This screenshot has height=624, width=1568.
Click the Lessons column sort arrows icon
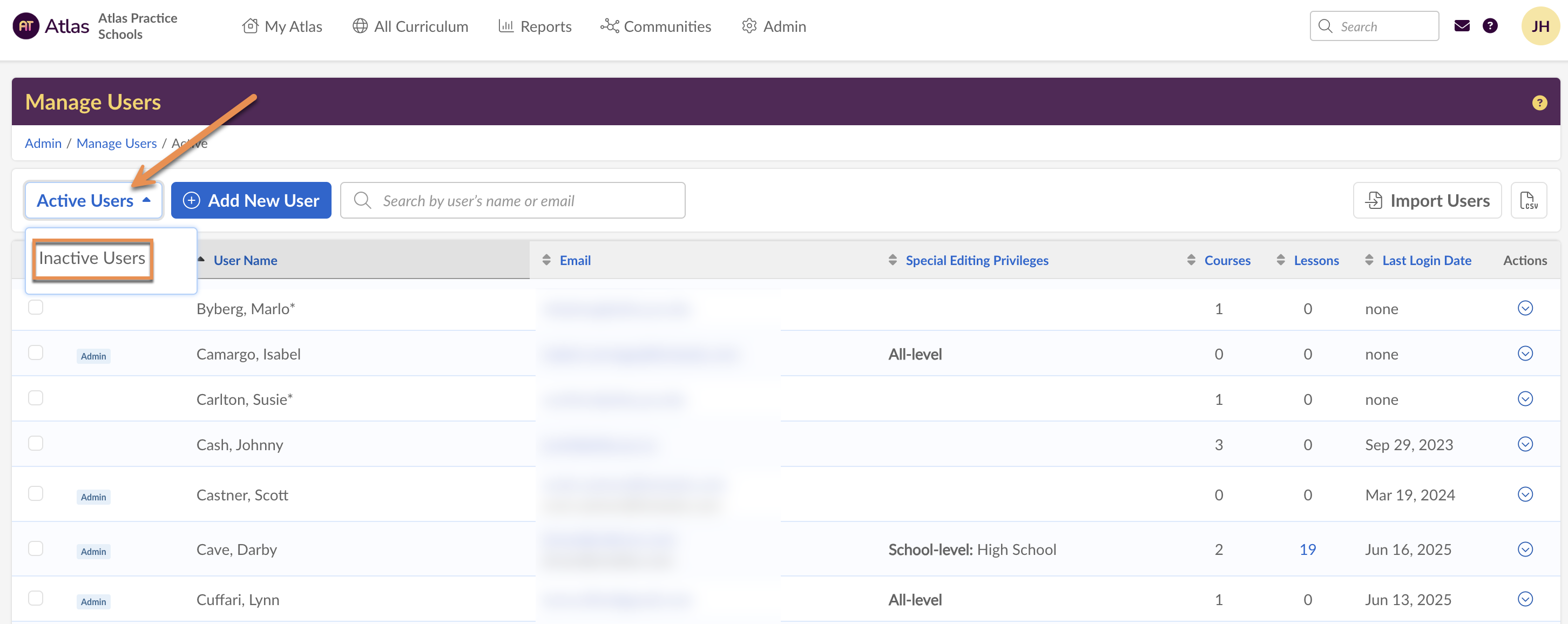tap(1280, 260)
